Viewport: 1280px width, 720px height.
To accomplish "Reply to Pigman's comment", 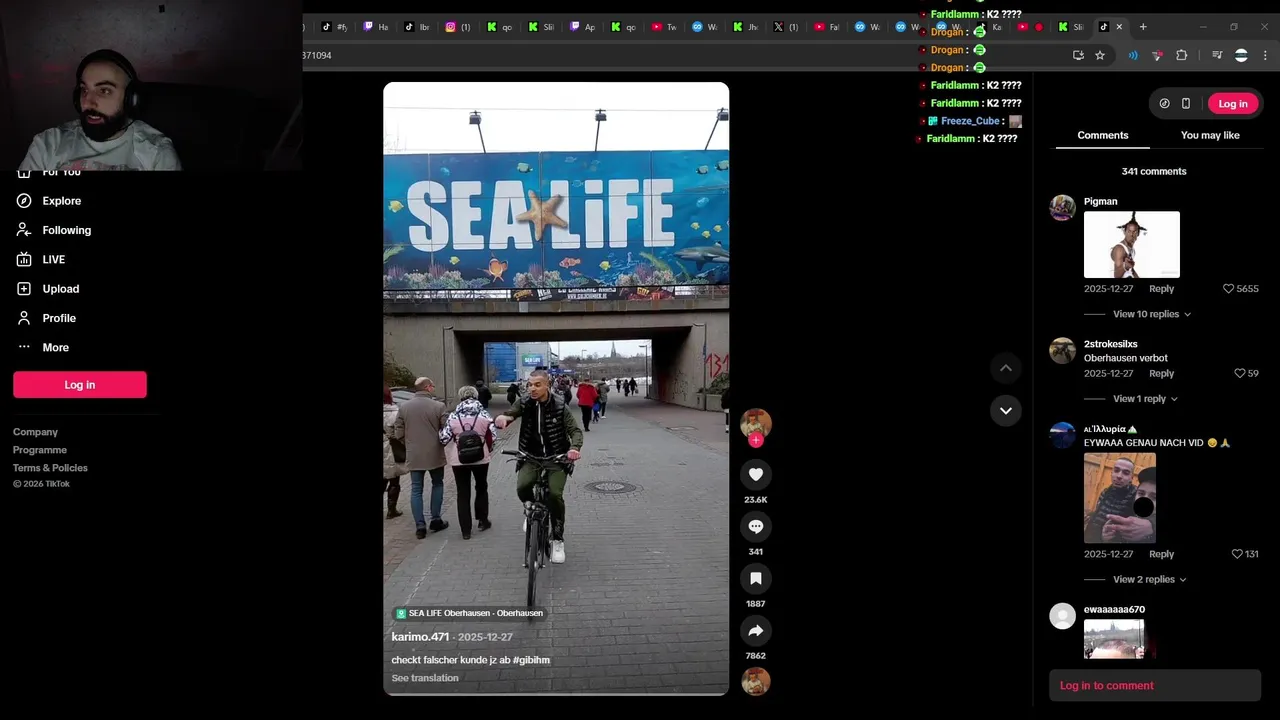I will point(1161,289).
